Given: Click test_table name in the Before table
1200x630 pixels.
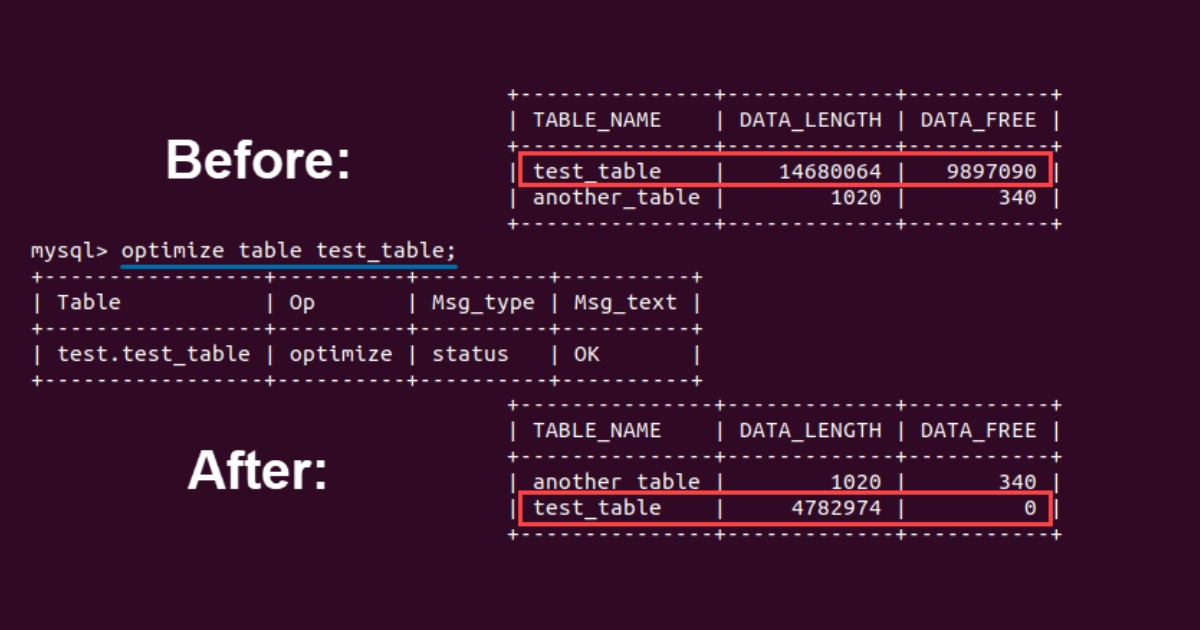Looking at the screenshot, I should click(x=597, y=172).
